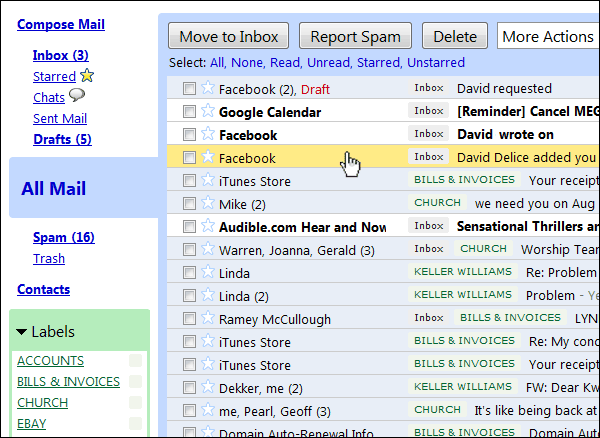Tick the checkbox for Facebook Draft conversation
The image size is (600, 438).
click(189, 89)
